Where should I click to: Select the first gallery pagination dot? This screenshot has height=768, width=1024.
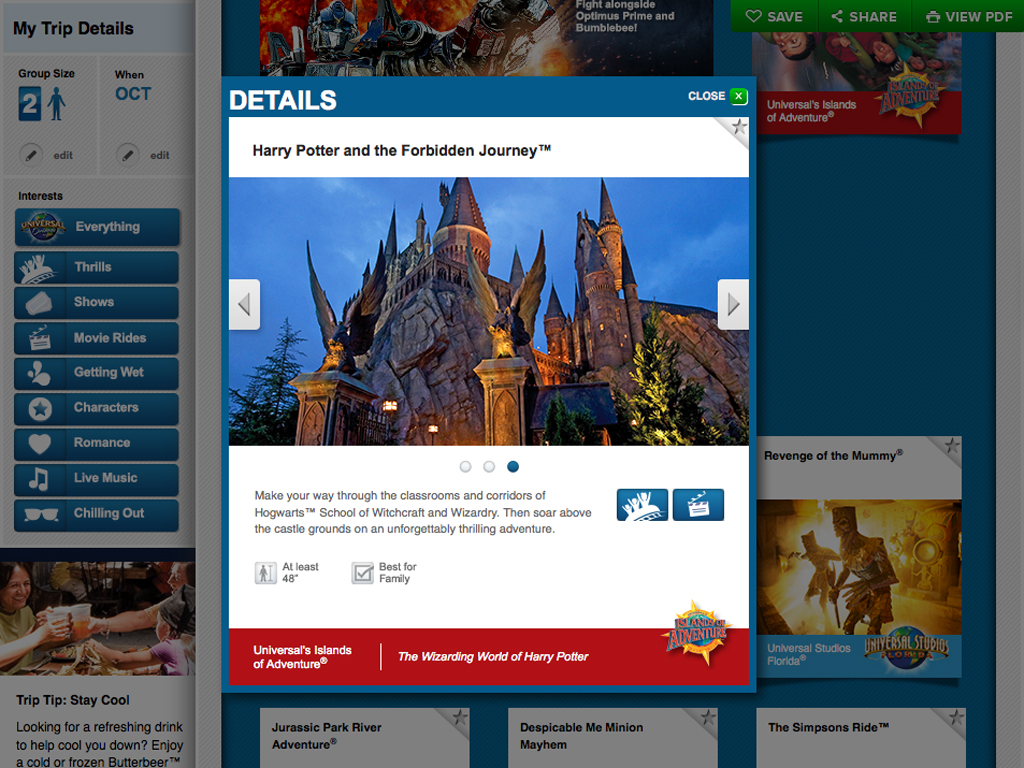click(x=465, y=466)
